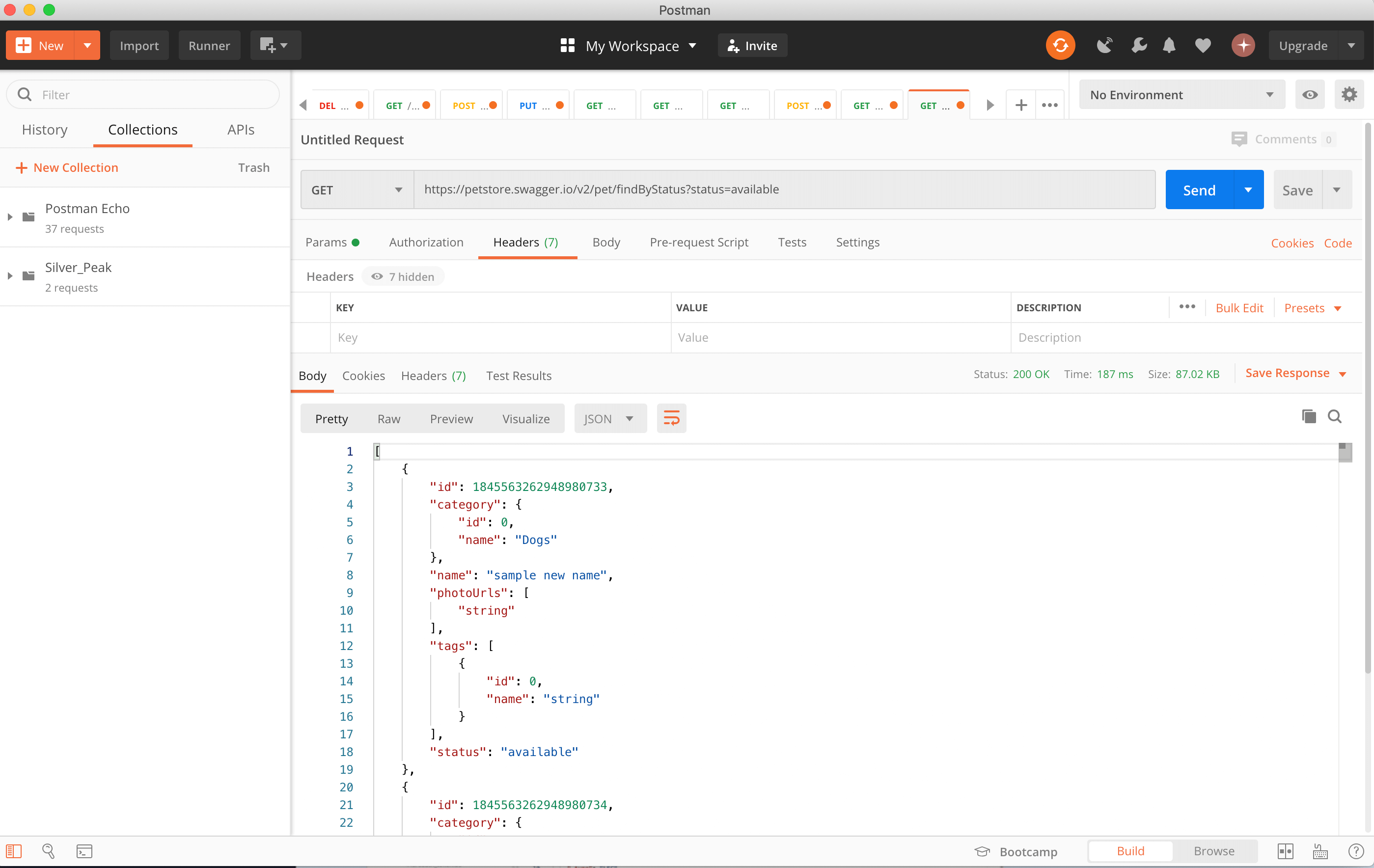Open the No Environment dropdown
Image resolution: width=1374 pixels, height=868 pixels.
[1181, 95]
